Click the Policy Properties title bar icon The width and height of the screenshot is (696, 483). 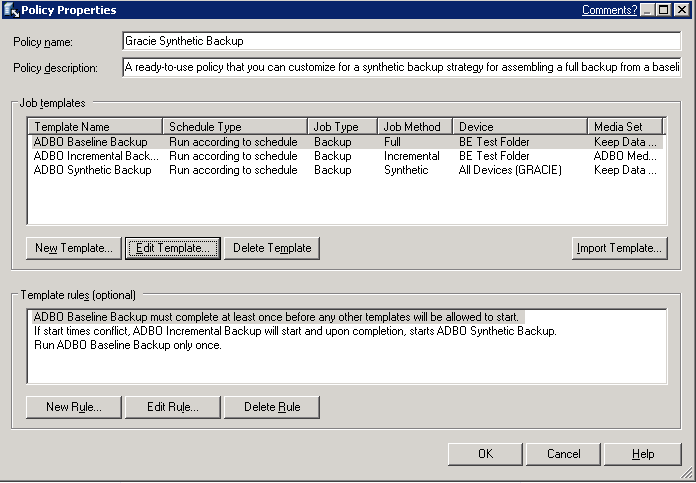click(x=11, y=10)
